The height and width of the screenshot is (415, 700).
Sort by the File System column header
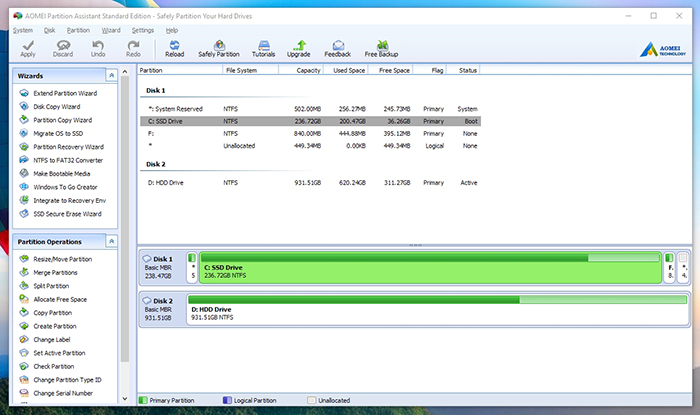(250, 70)
